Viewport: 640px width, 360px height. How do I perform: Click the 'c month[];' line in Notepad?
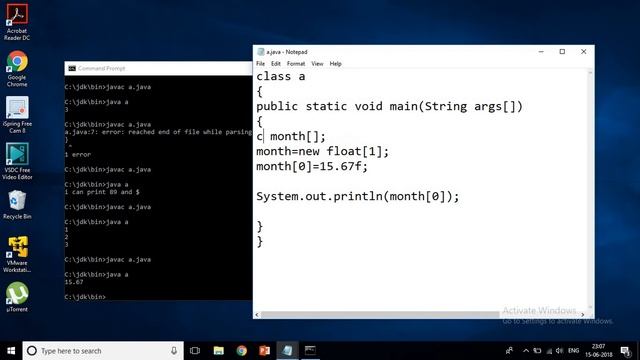(291, 136)
